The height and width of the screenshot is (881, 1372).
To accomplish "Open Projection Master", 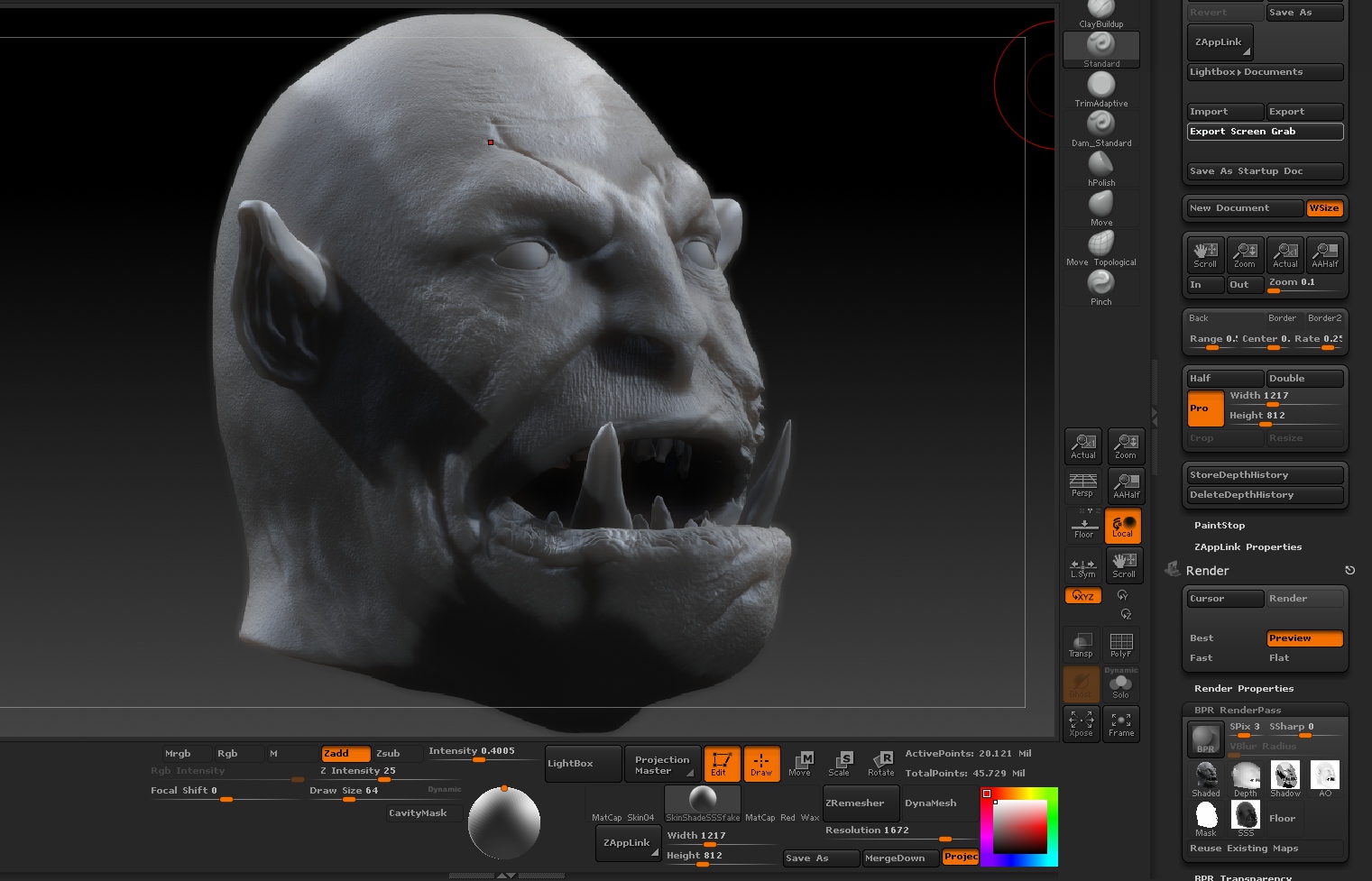I will [662, 765].
